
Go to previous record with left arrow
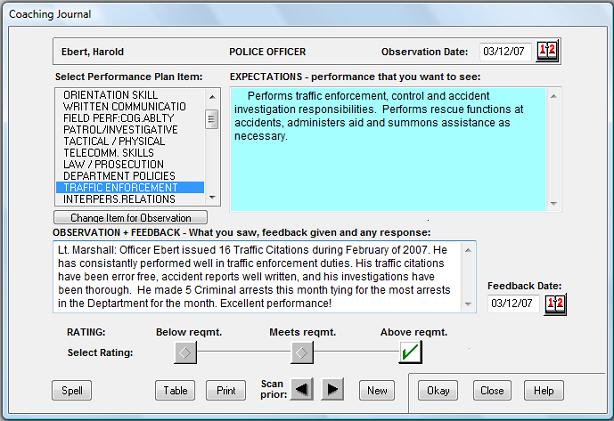[304, 390]
